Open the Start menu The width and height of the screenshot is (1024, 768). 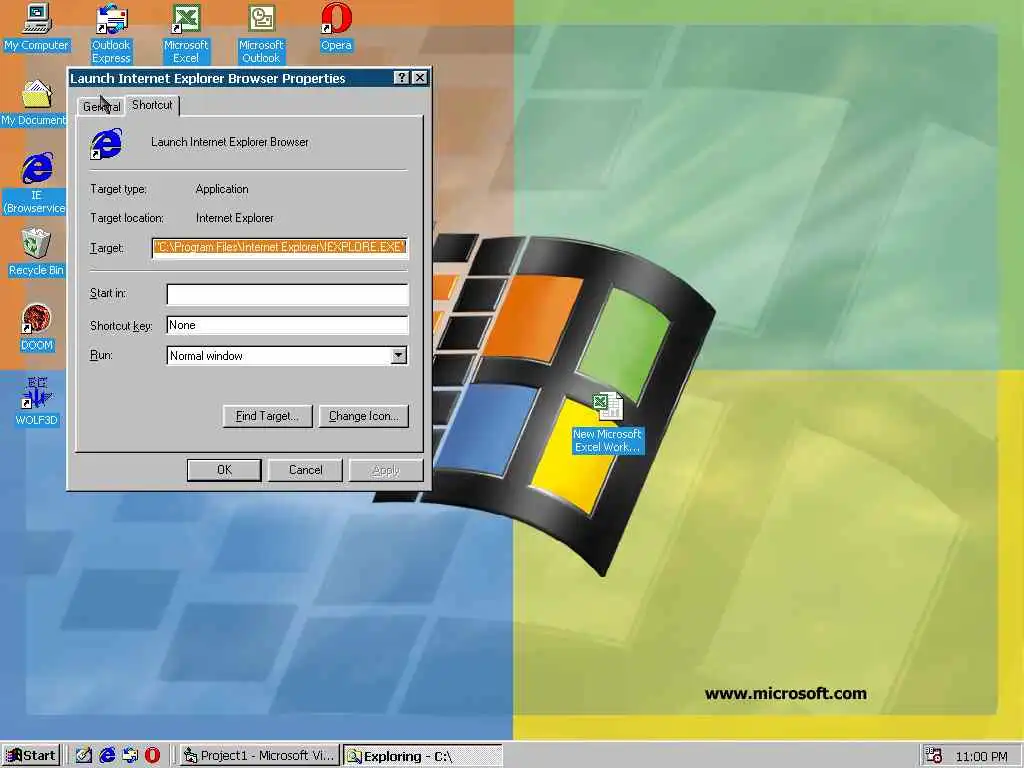tap(31, 756)
